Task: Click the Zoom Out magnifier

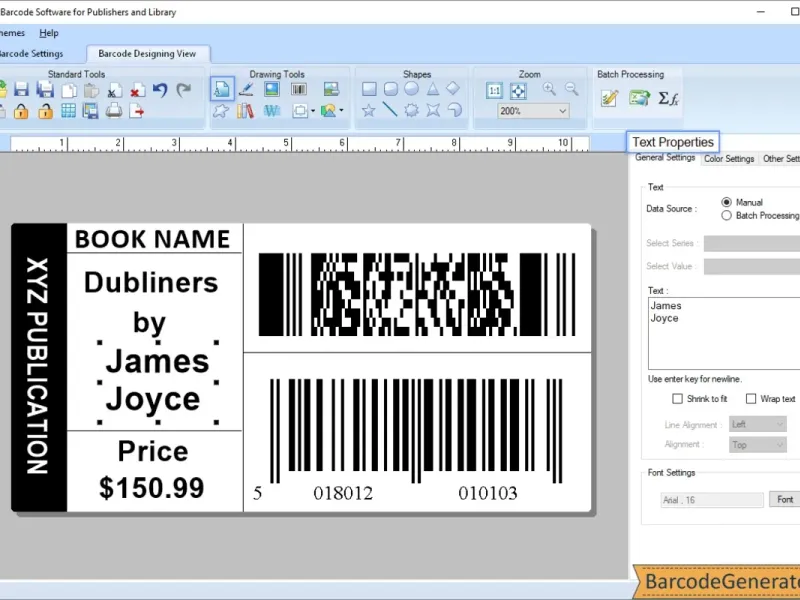Action: (x=571, y=89)
